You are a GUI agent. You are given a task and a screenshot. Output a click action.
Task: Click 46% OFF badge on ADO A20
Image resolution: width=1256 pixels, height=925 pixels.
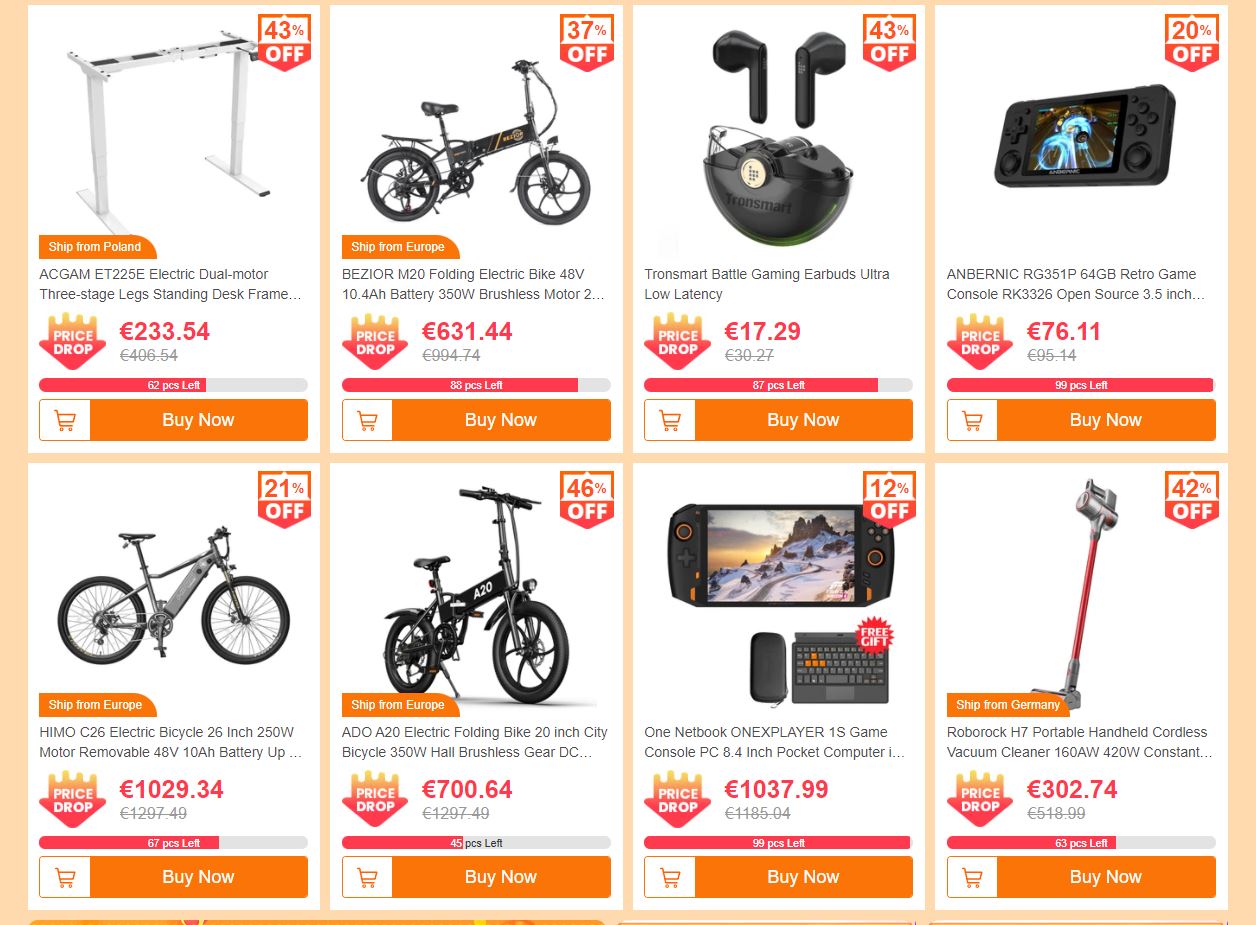tap(587, 499)
